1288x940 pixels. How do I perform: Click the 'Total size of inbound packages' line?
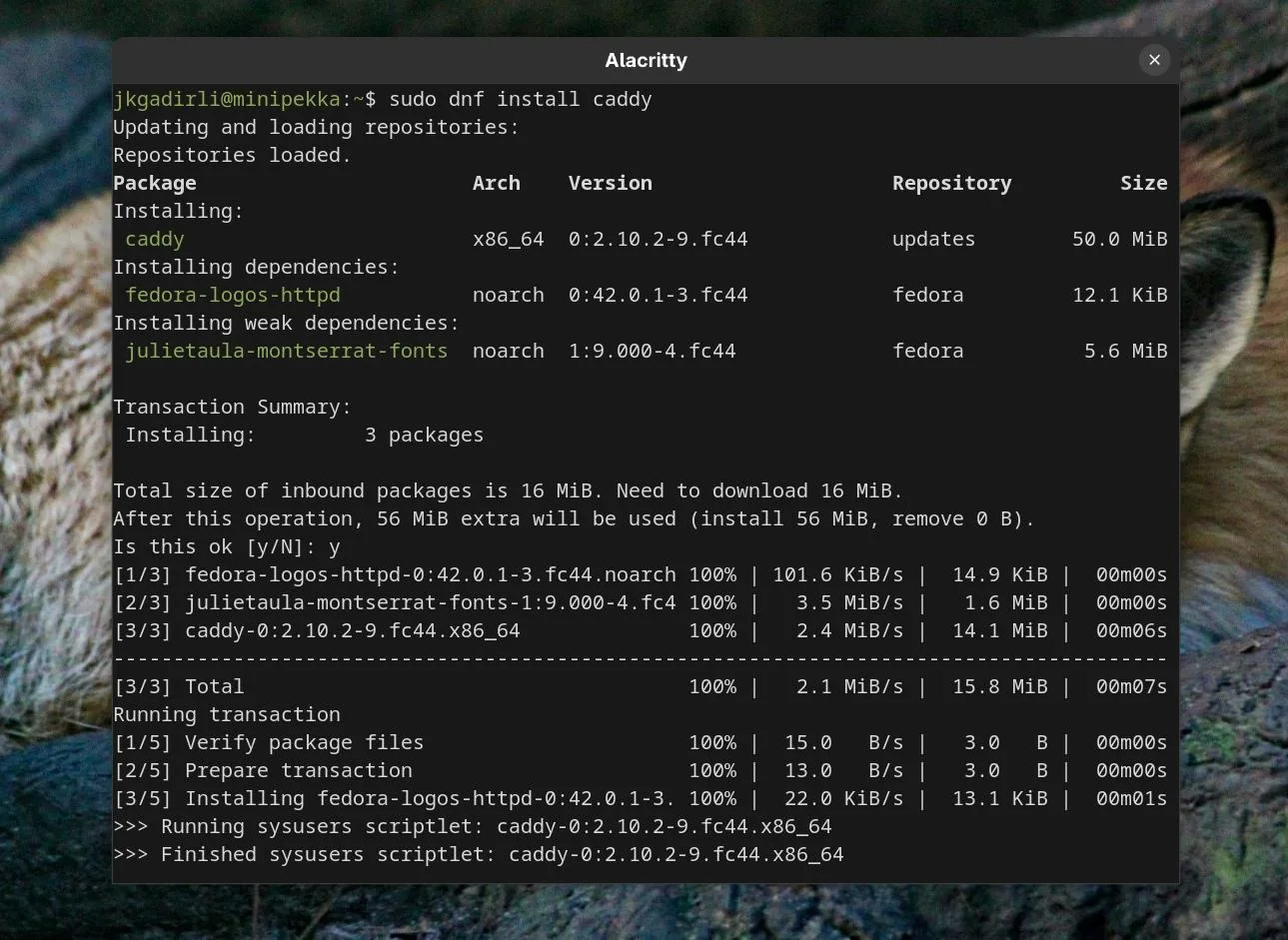coord(509,490)
